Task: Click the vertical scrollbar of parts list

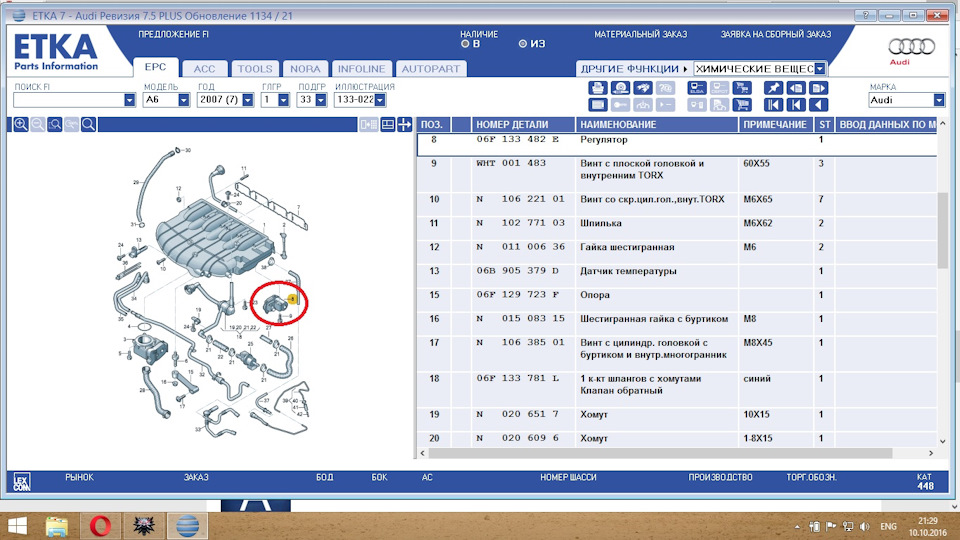Action: tap(943, 230)
